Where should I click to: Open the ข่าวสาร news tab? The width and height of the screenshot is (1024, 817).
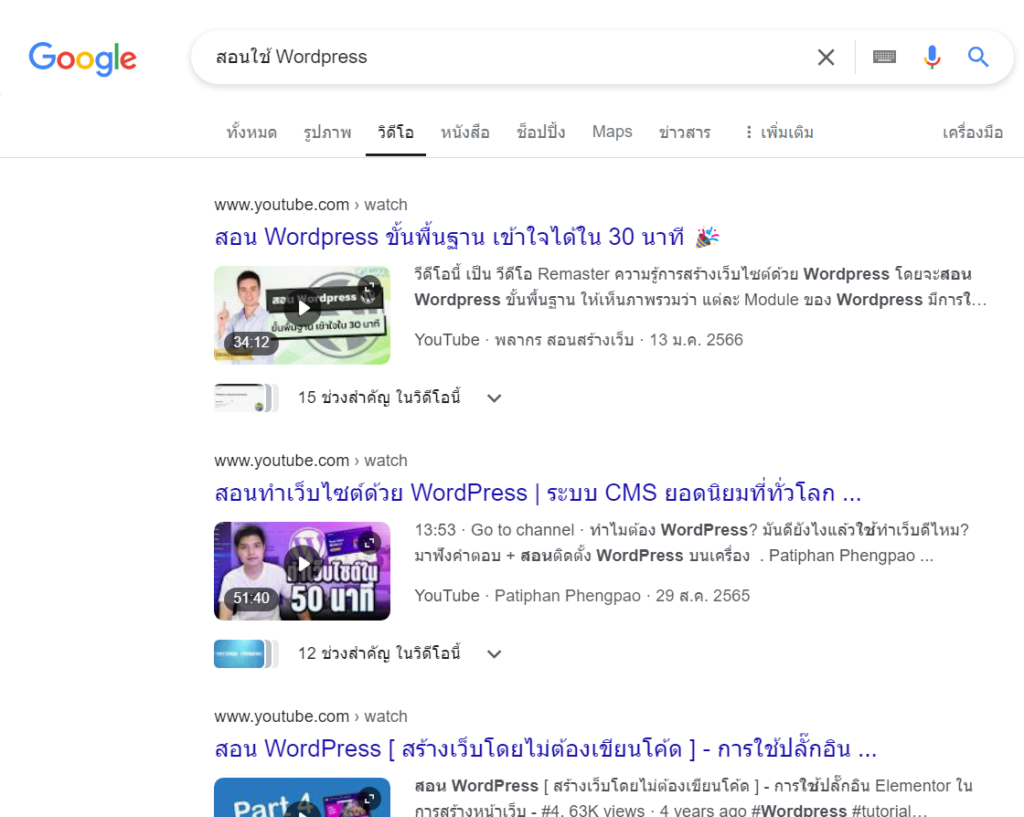click(x=685, y=133)
